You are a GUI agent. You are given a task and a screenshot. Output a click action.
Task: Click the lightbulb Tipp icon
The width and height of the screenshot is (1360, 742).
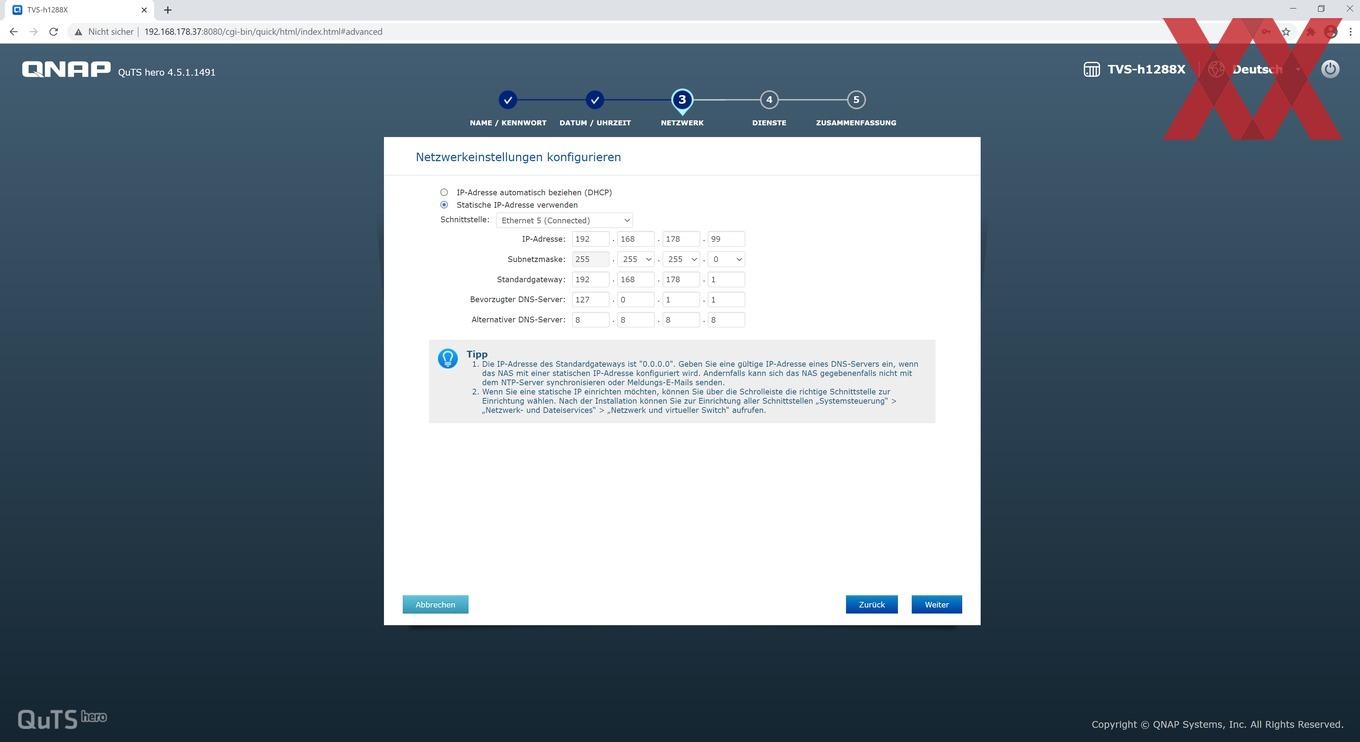(x=448, y=358)
